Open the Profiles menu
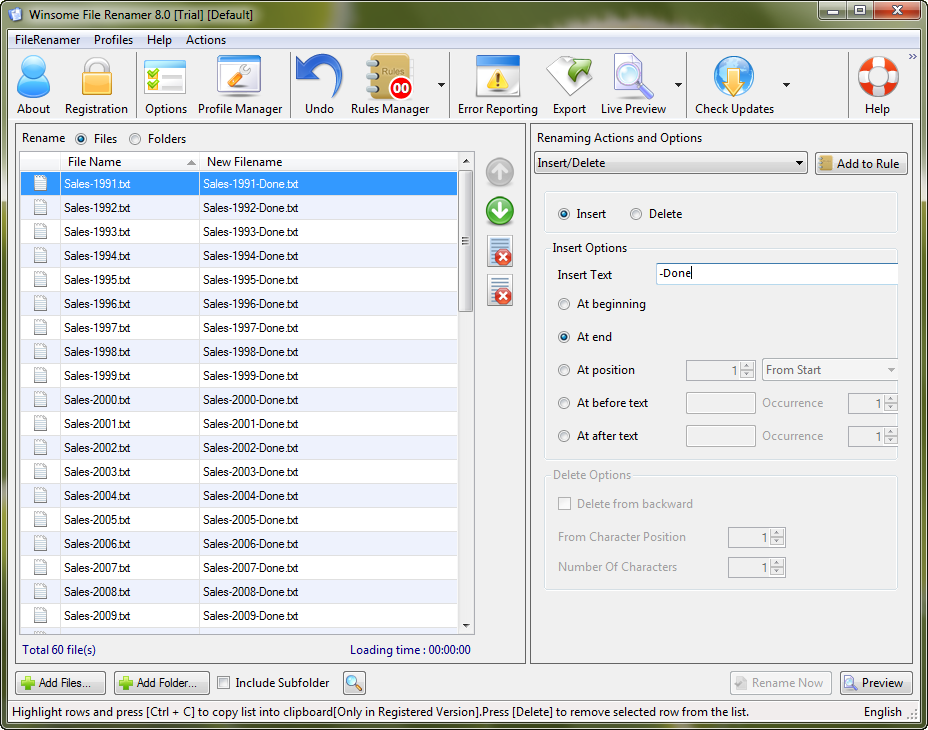 coord(114,40)
